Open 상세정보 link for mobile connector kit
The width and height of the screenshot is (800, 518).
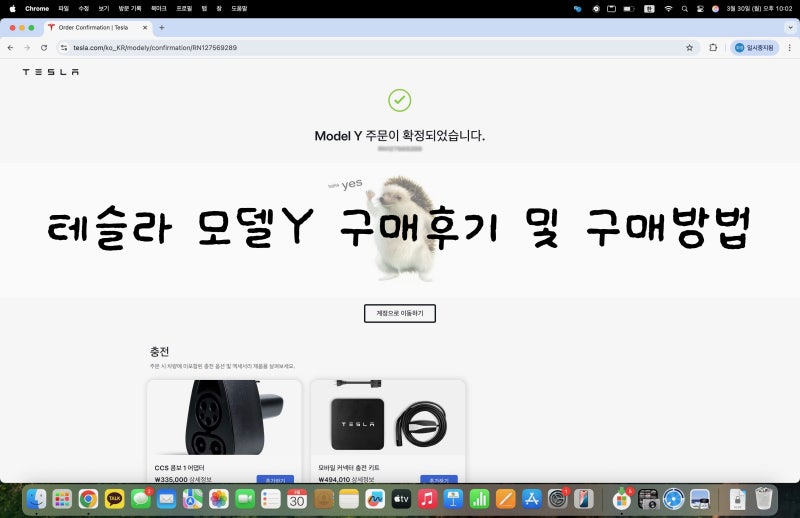363,480
